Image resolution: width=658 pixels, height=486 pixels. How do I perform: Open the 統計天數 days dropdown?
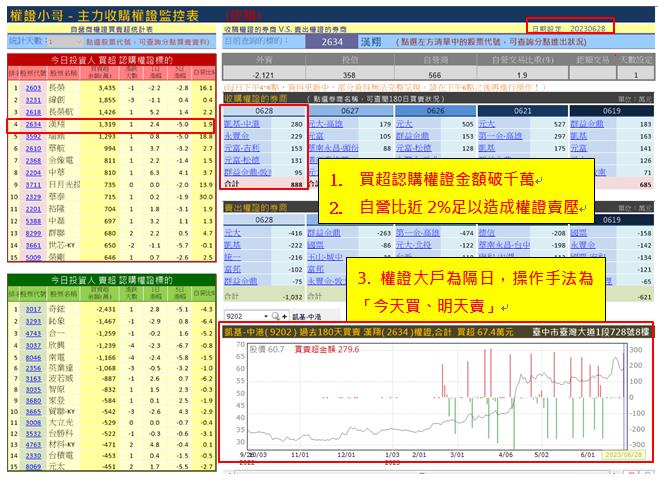pos(78,42)
